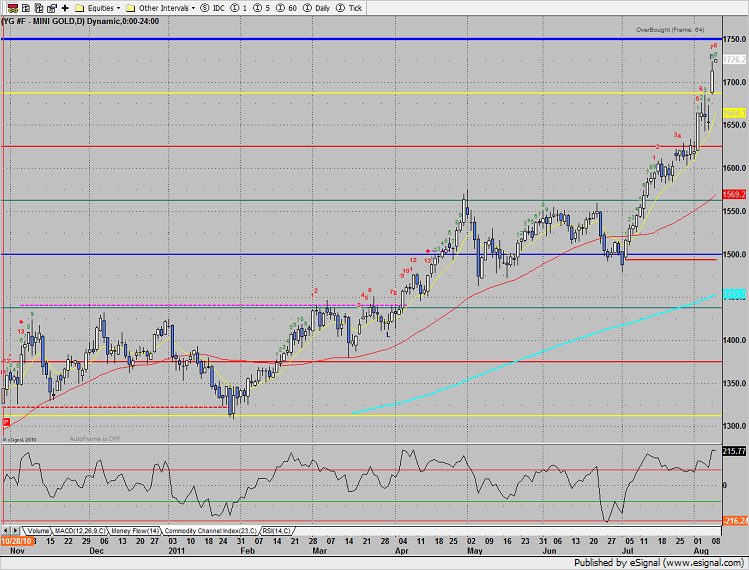Click the orange 10/28/10 date marker
Image resolution: width=749 pixels, height=570 pixels.
(x=17, y=541)
